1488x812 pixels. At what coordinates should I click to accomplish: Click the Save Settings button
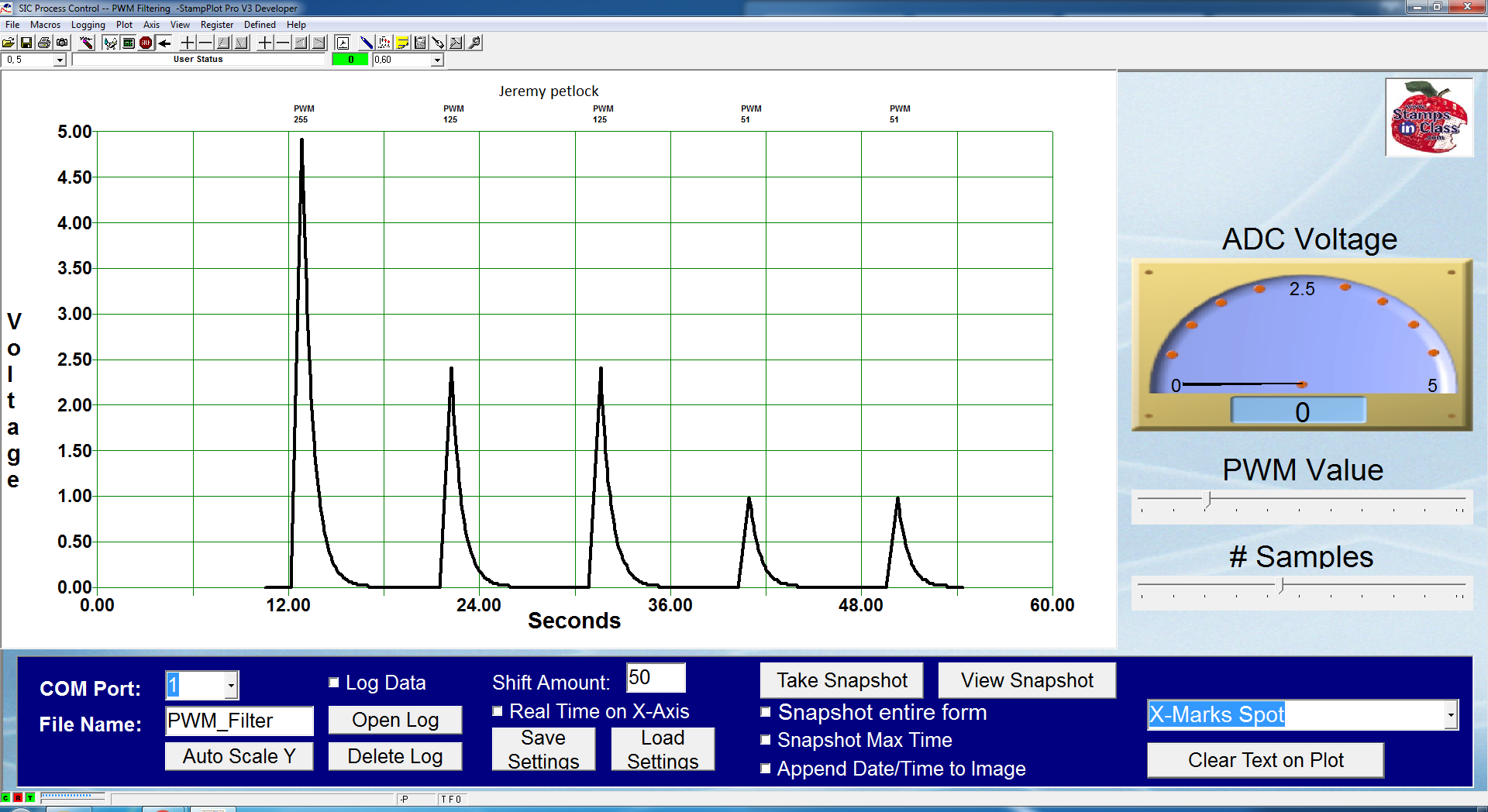pos(543,749)
